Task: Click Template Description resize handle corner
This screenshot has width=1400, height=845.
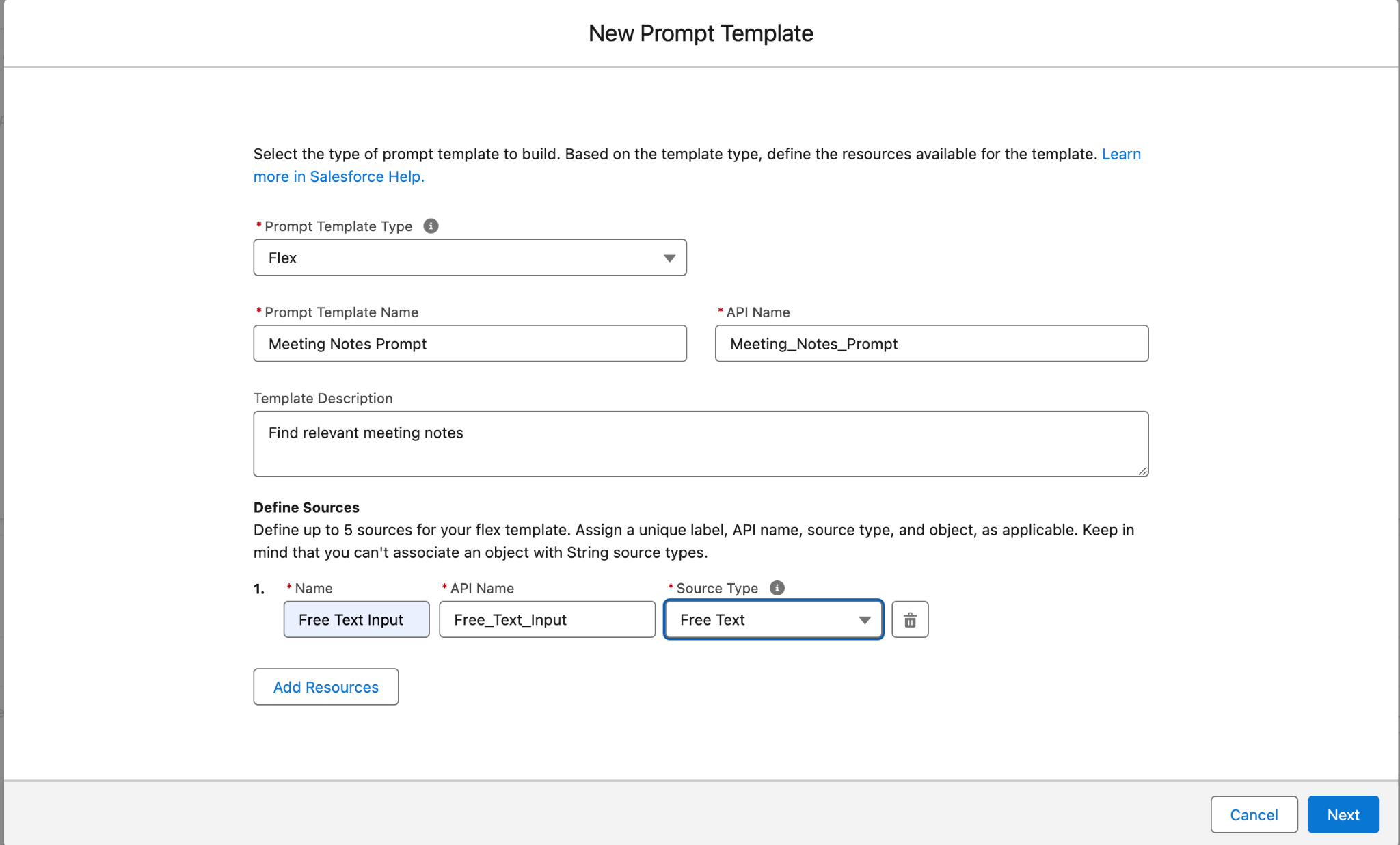Action: point(1142,471)
